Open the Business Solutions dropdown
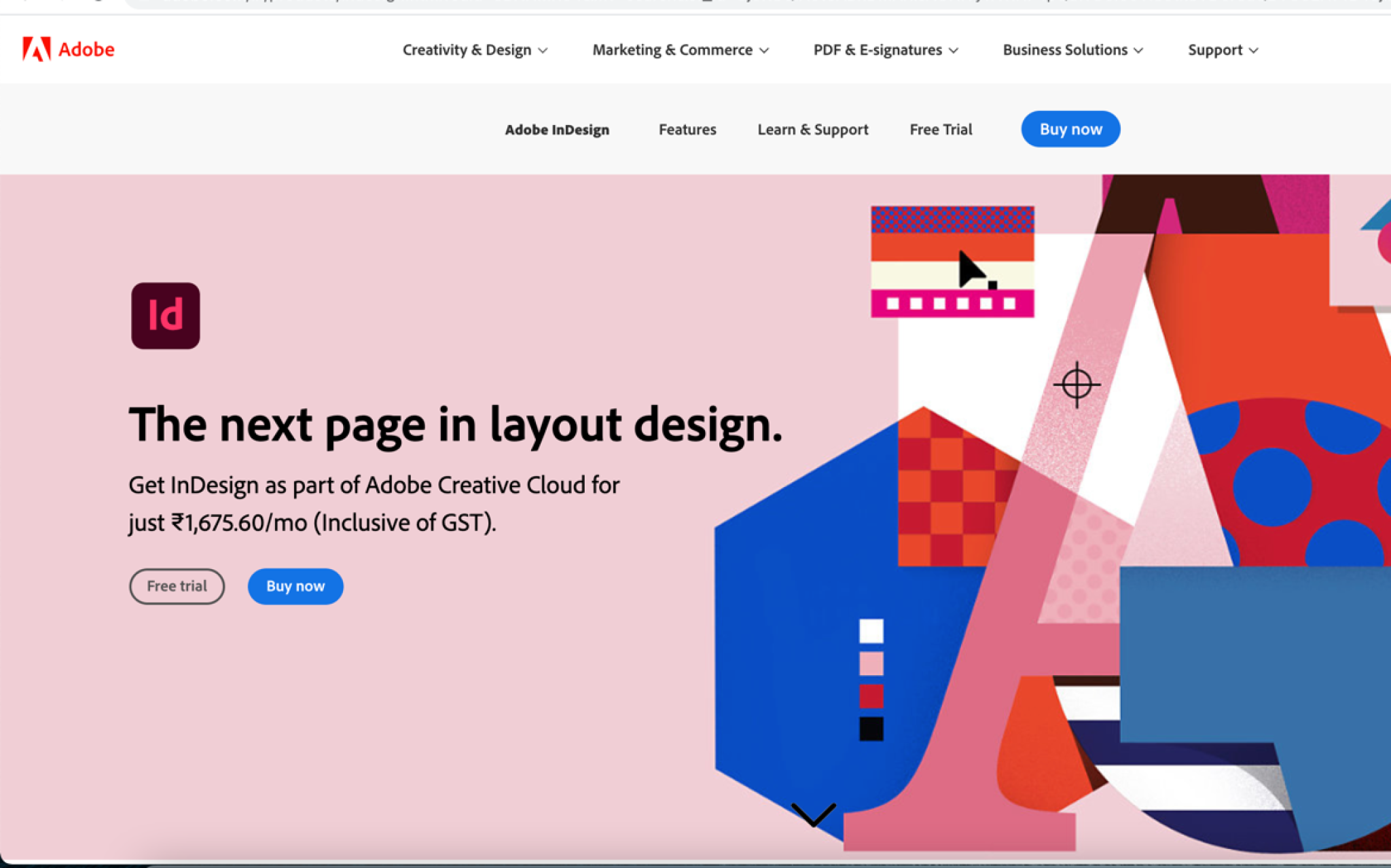The width and height of the screenshot is (1391, 868). [x=1073, y=50]
